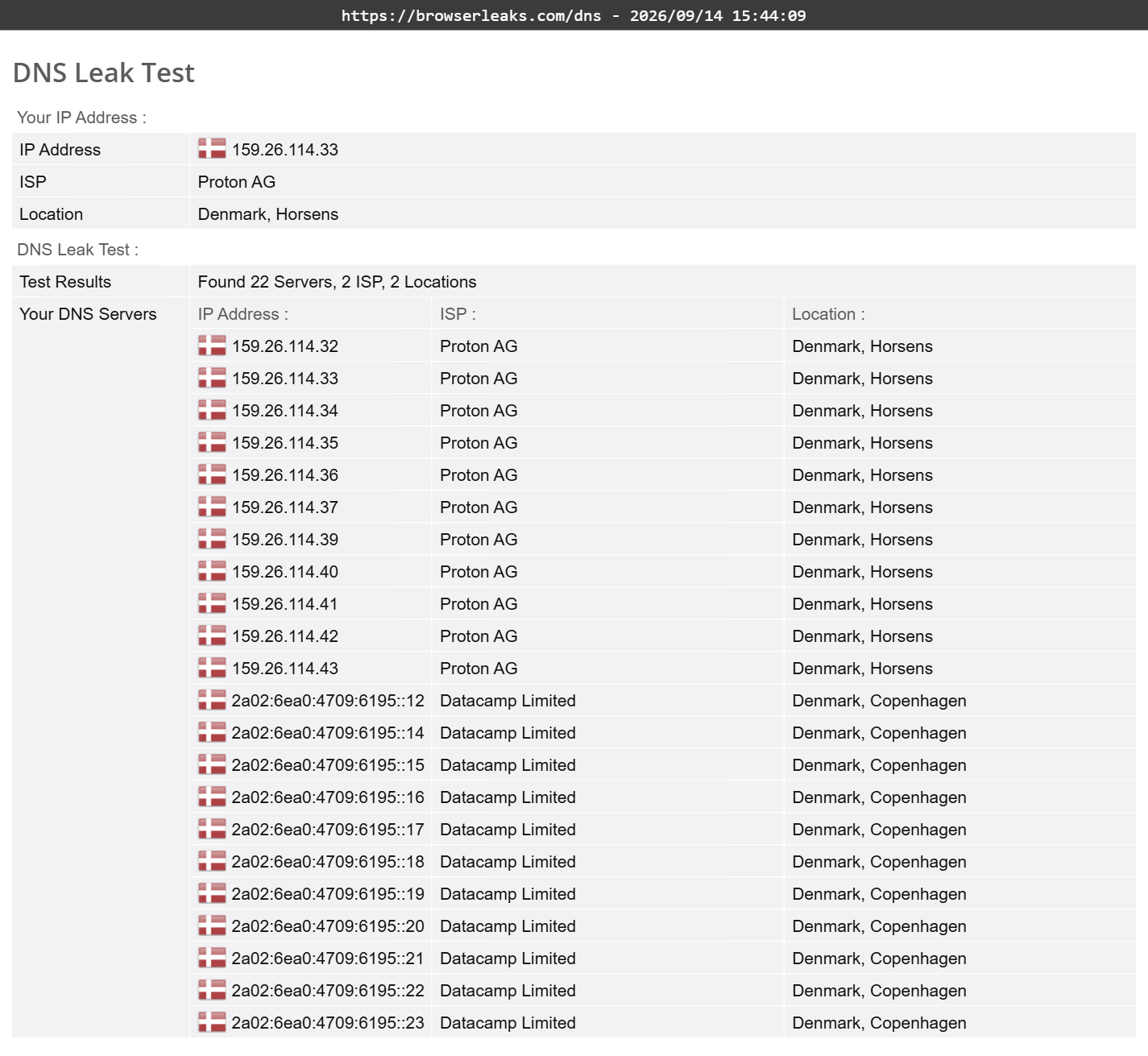Click Denmark, Copenhagen in the ::22 row
Image resolution: width=1148 pixels, height=1056 pixels.
point(879,991)
